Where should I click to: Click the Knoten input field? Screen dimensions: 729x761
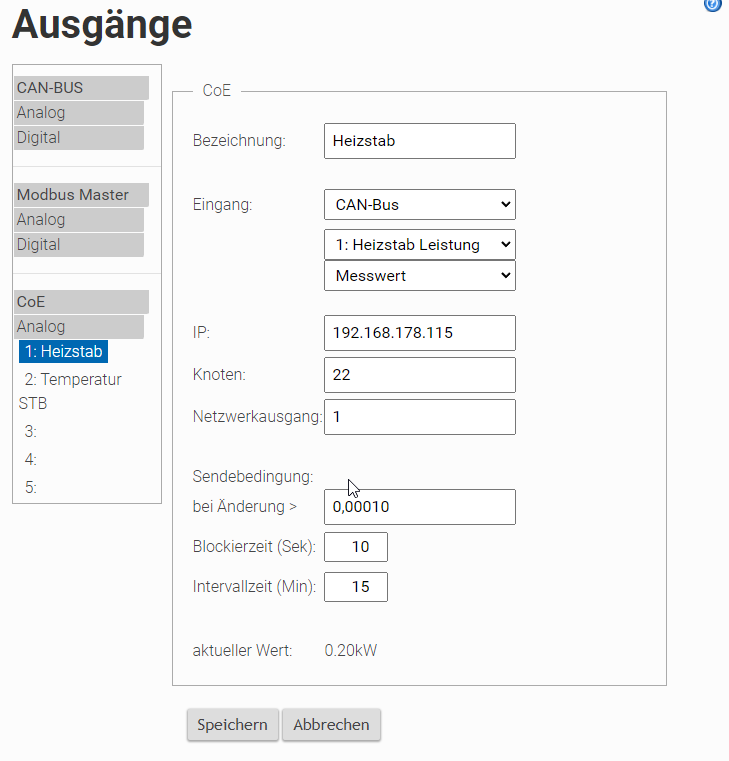(420, 375)
